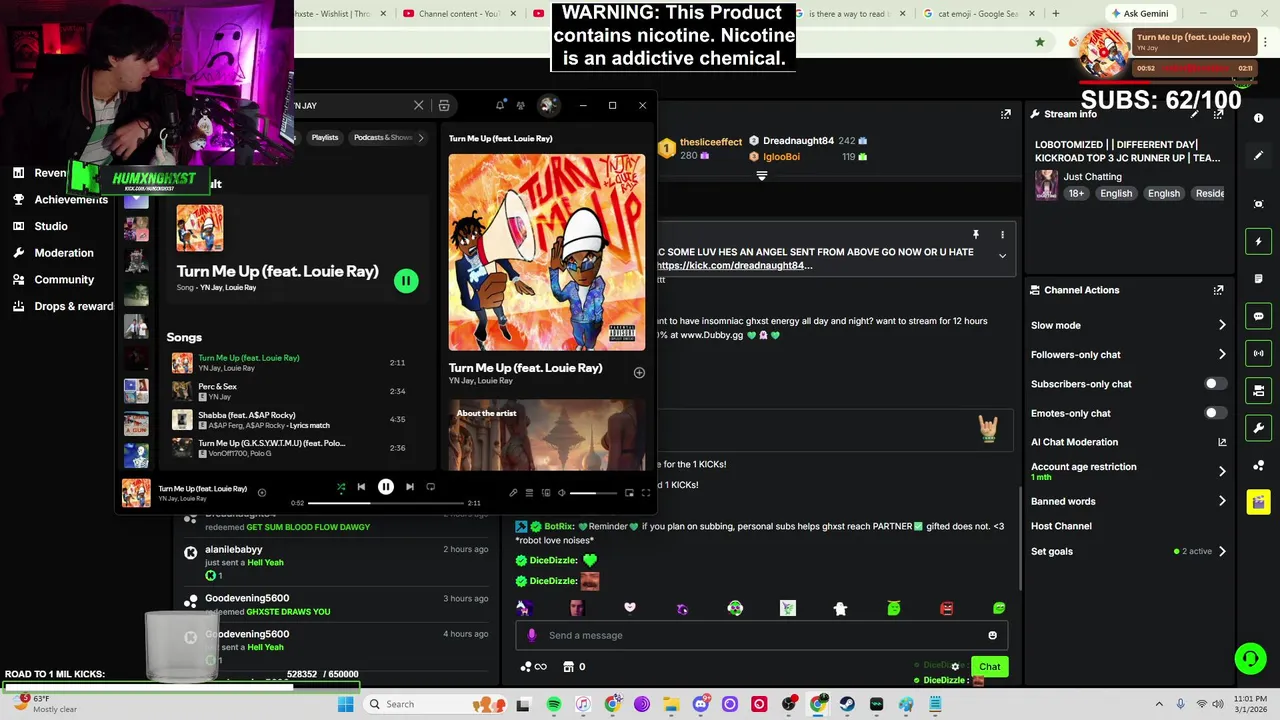
Task: Clear the Spotify search field with X
Action: [418, 105]
